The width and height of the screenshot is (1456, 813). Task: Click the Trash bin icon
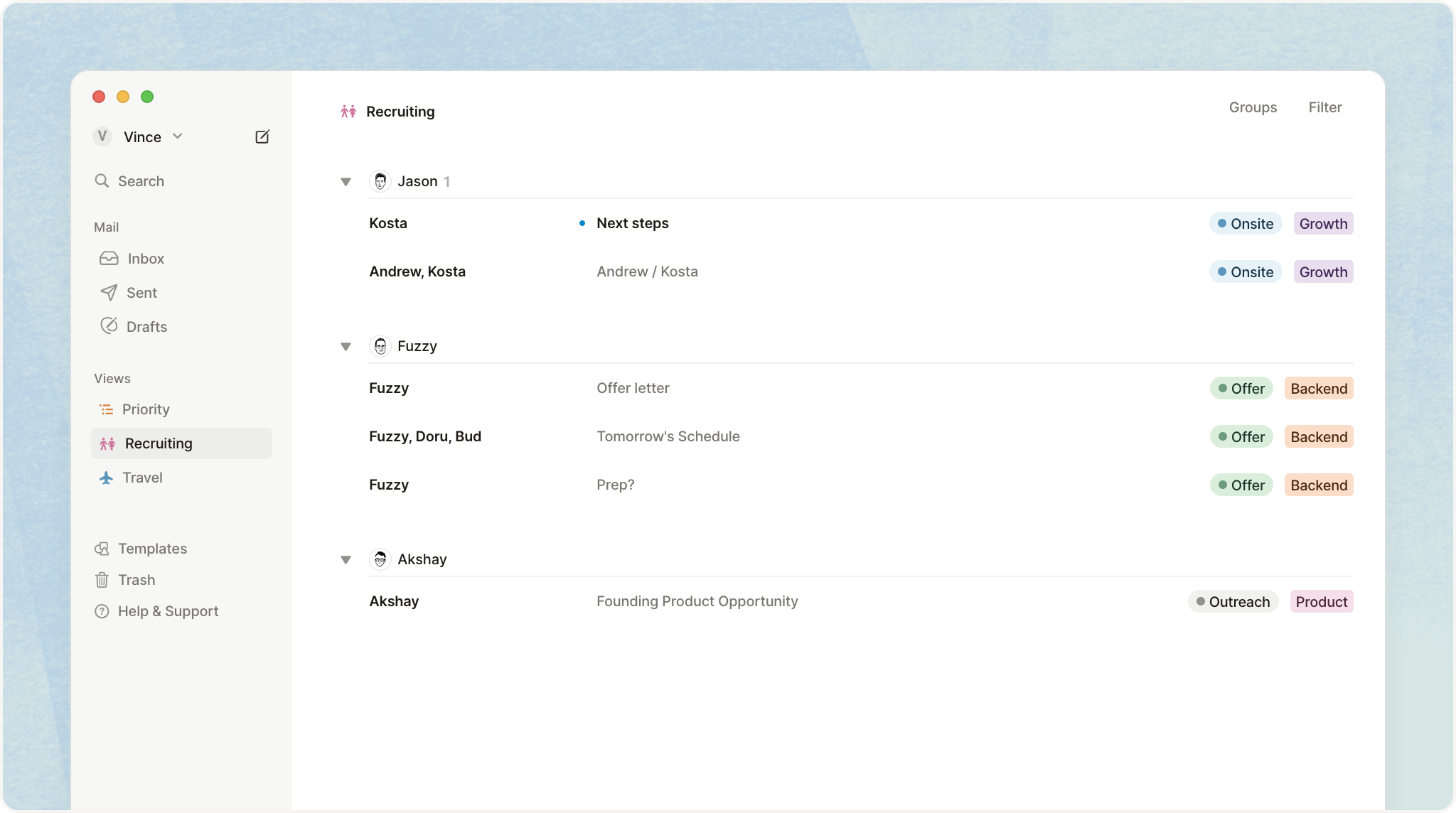coord(102,580)
